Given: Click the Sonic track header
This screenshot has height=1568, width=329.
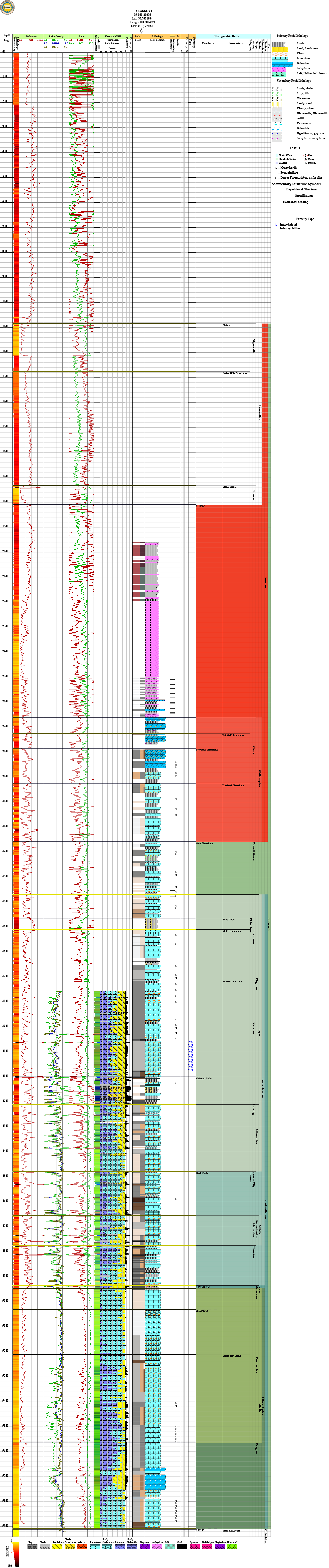Looking at the screenshot, I should point(81,36).
